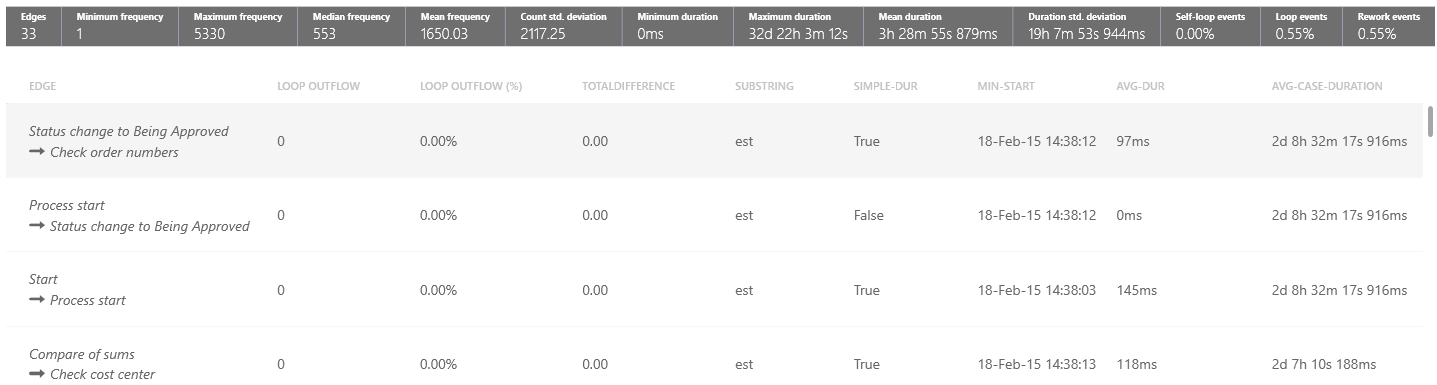The height and width of the screenshot is (385, 1437).
Task: Select the Process start edge row
Action: tap(714, 215)
